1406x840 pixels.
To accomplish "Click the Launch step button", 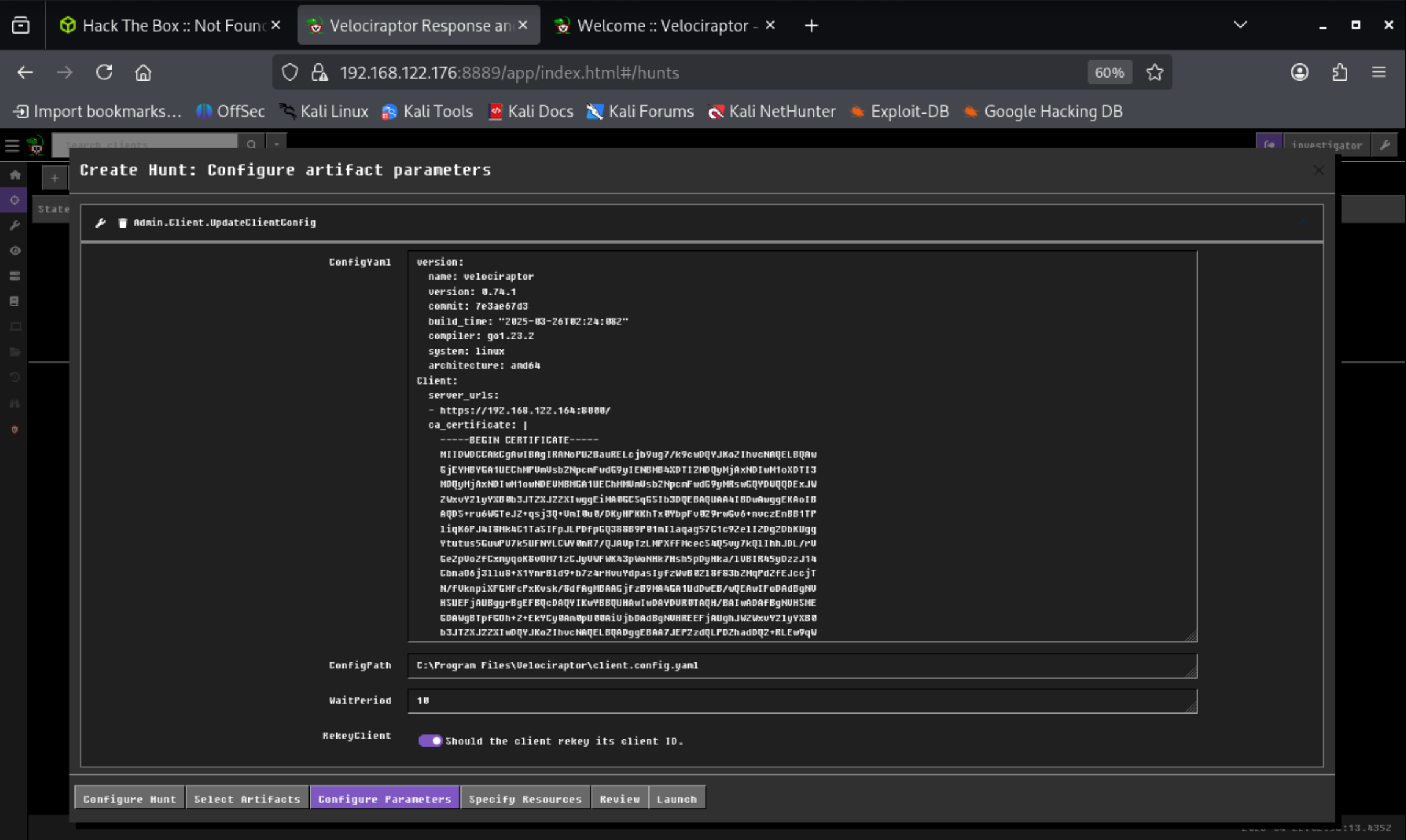I will click(x=676, y=799).
